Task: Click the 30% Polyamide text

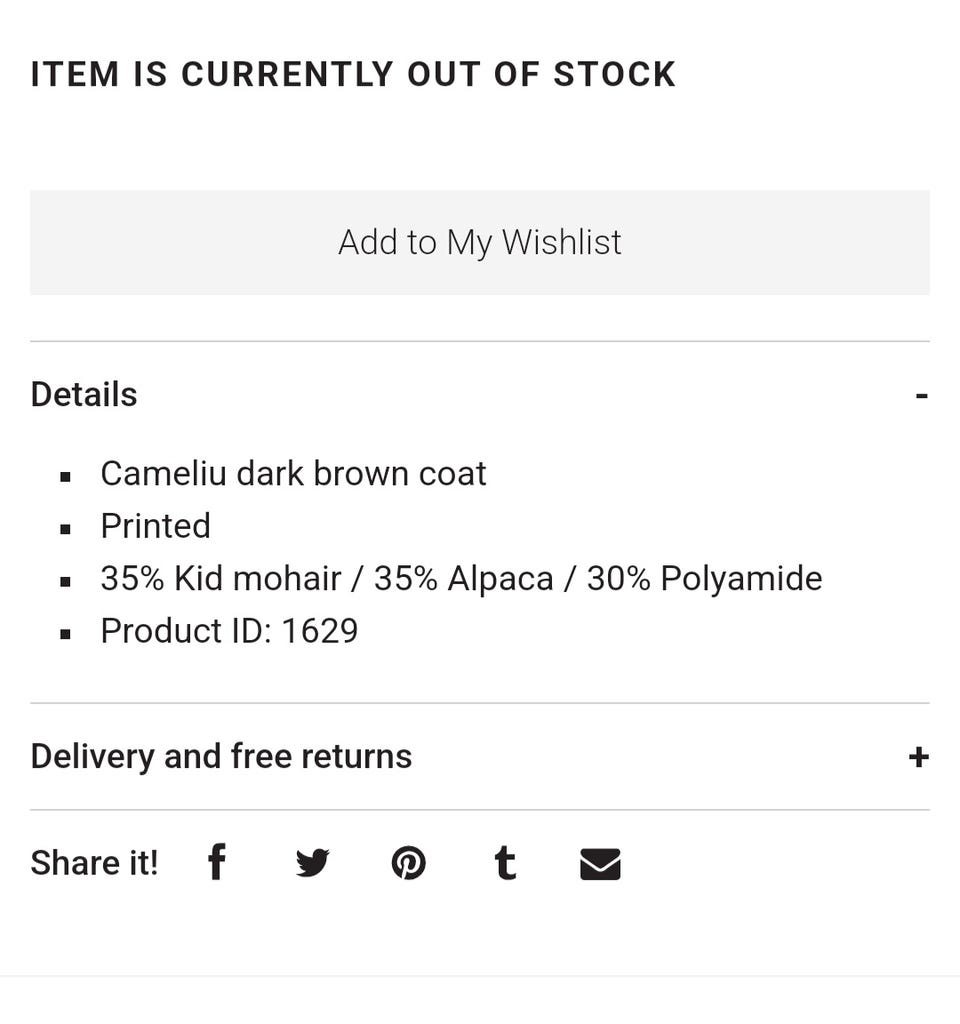Action: point(704,578)
